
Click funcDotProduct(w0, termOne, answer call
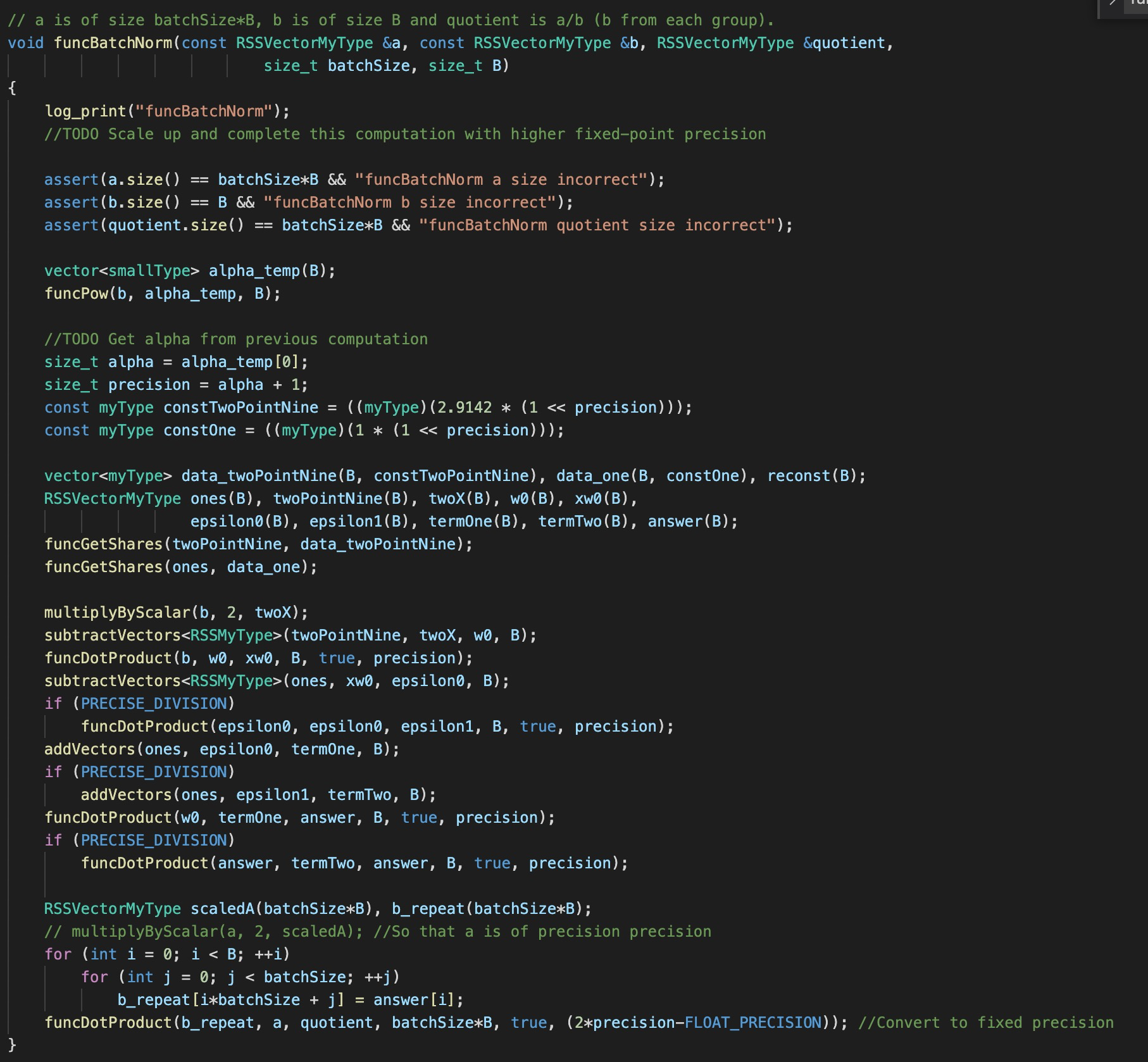point(299,818)
